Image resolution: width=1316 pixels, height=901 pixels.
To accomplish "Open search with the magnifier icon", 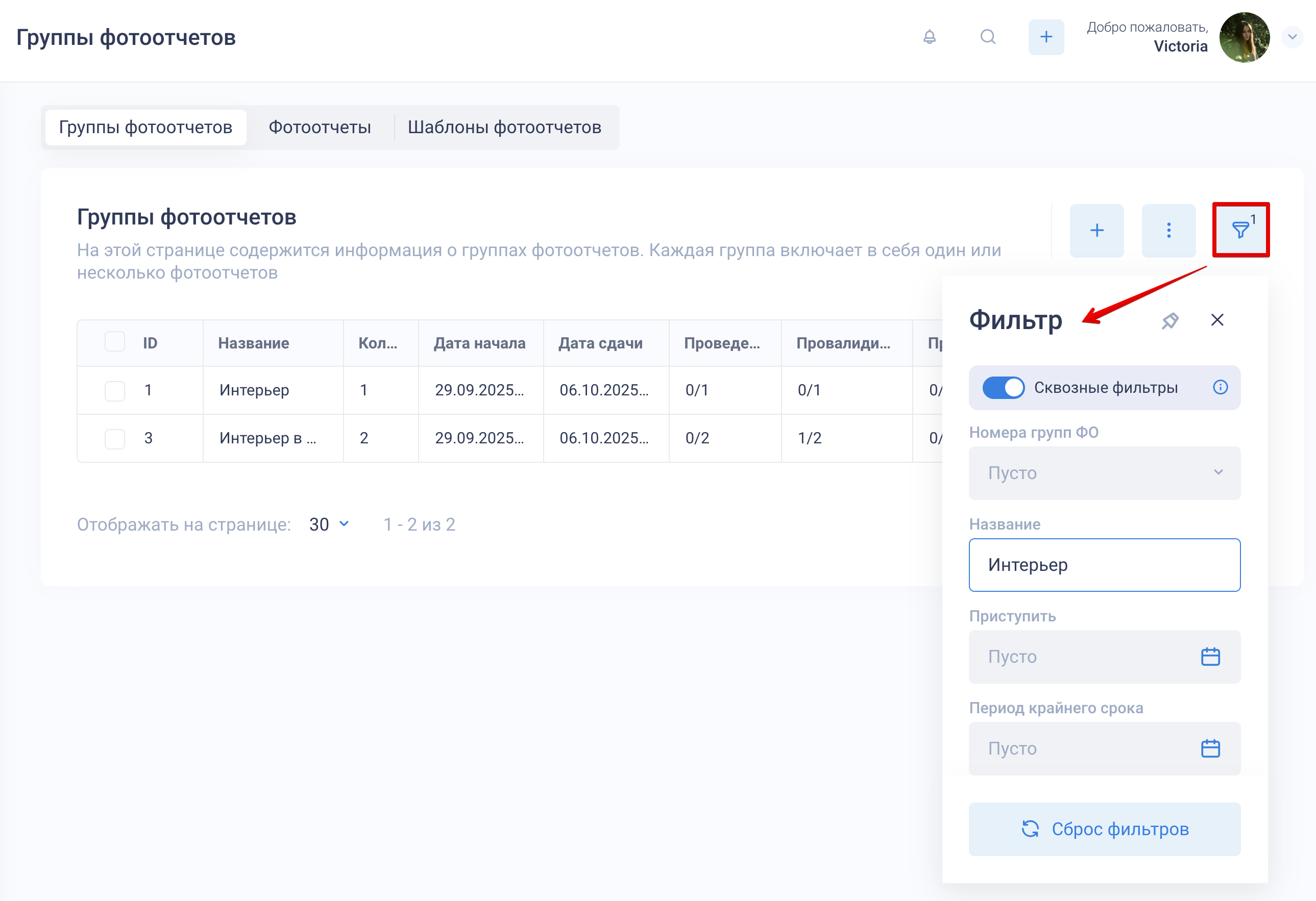I will pos(988,37).
